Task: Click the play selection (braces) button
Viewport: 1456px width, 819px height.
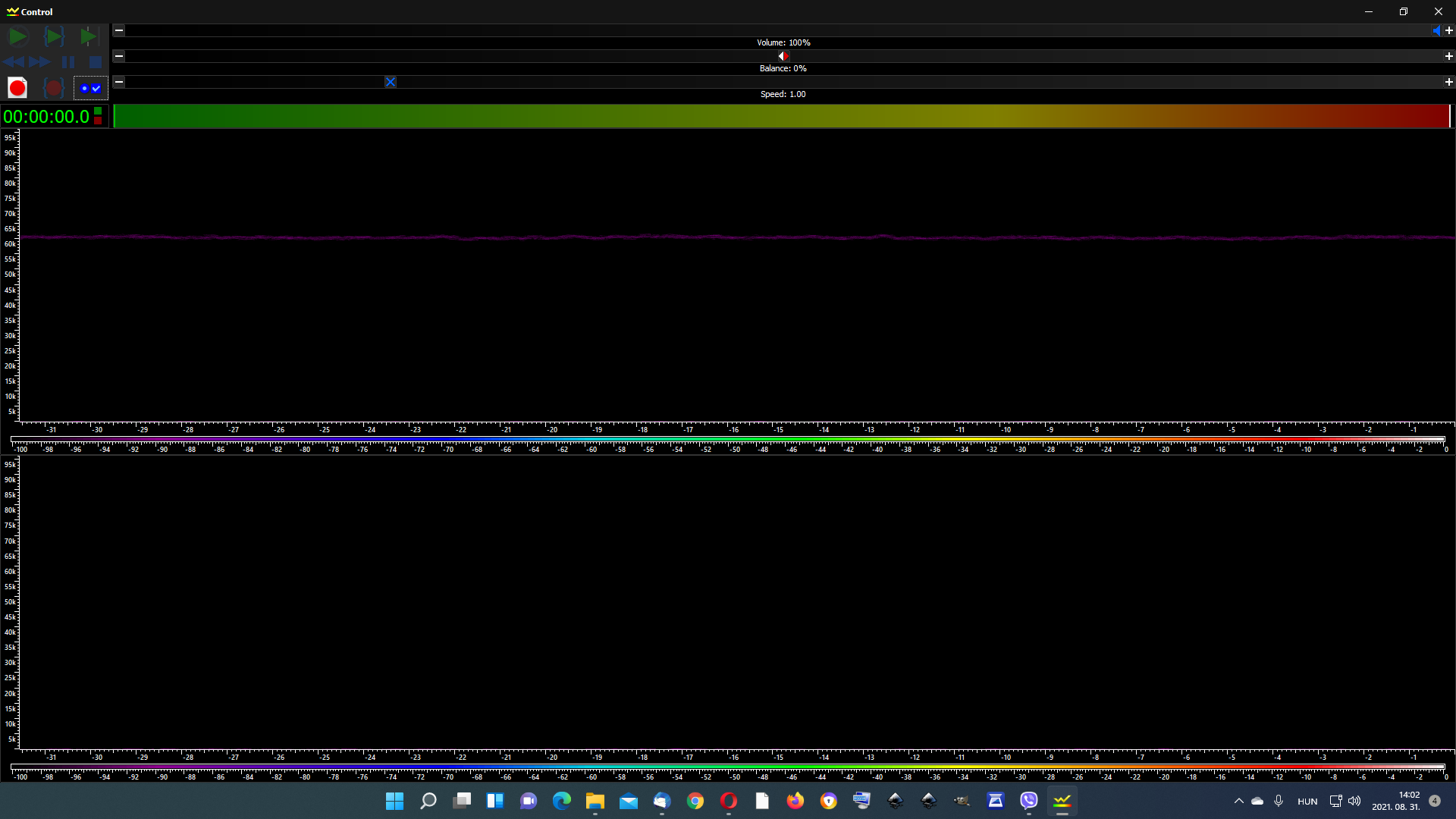Action: (x=54, y=36)
